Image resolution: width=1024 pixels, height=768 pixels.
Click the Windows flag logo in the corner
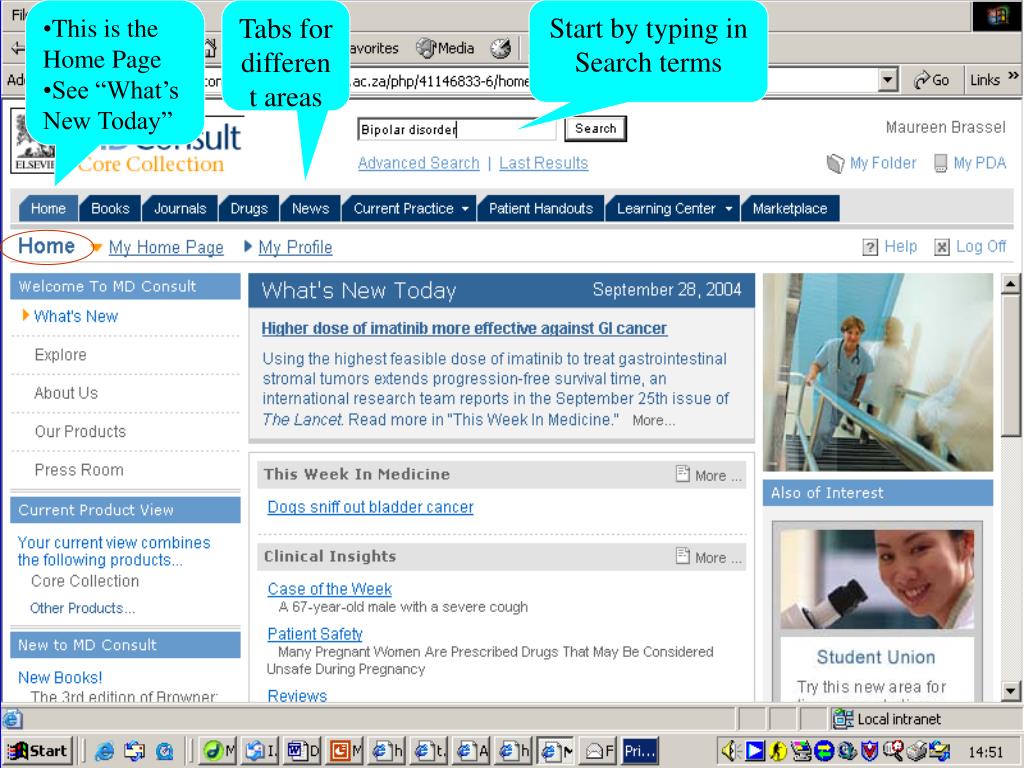997,16
